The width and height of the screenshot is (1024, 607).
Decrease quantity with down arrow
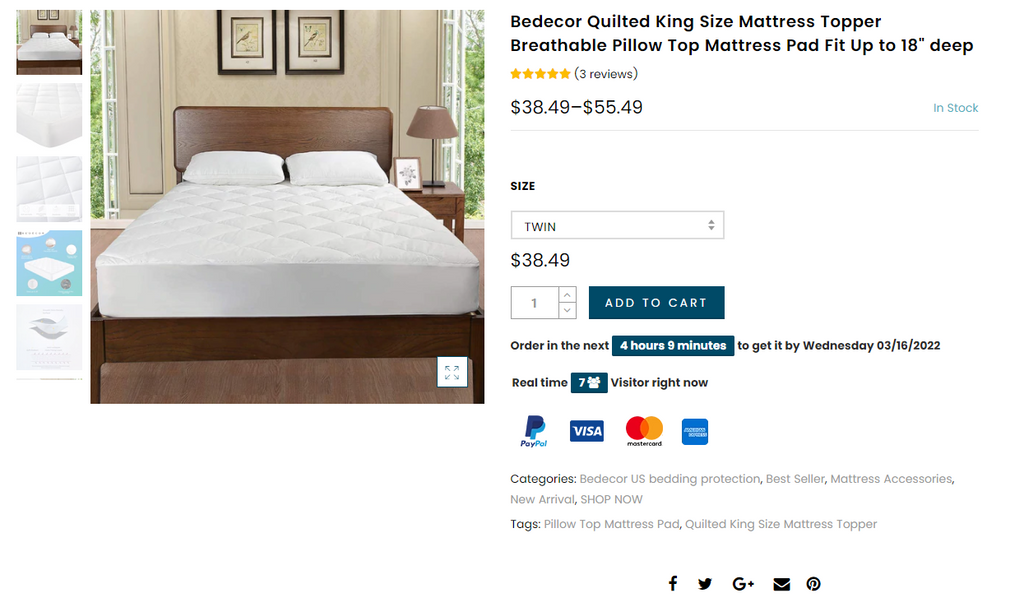tap(567, 310)
